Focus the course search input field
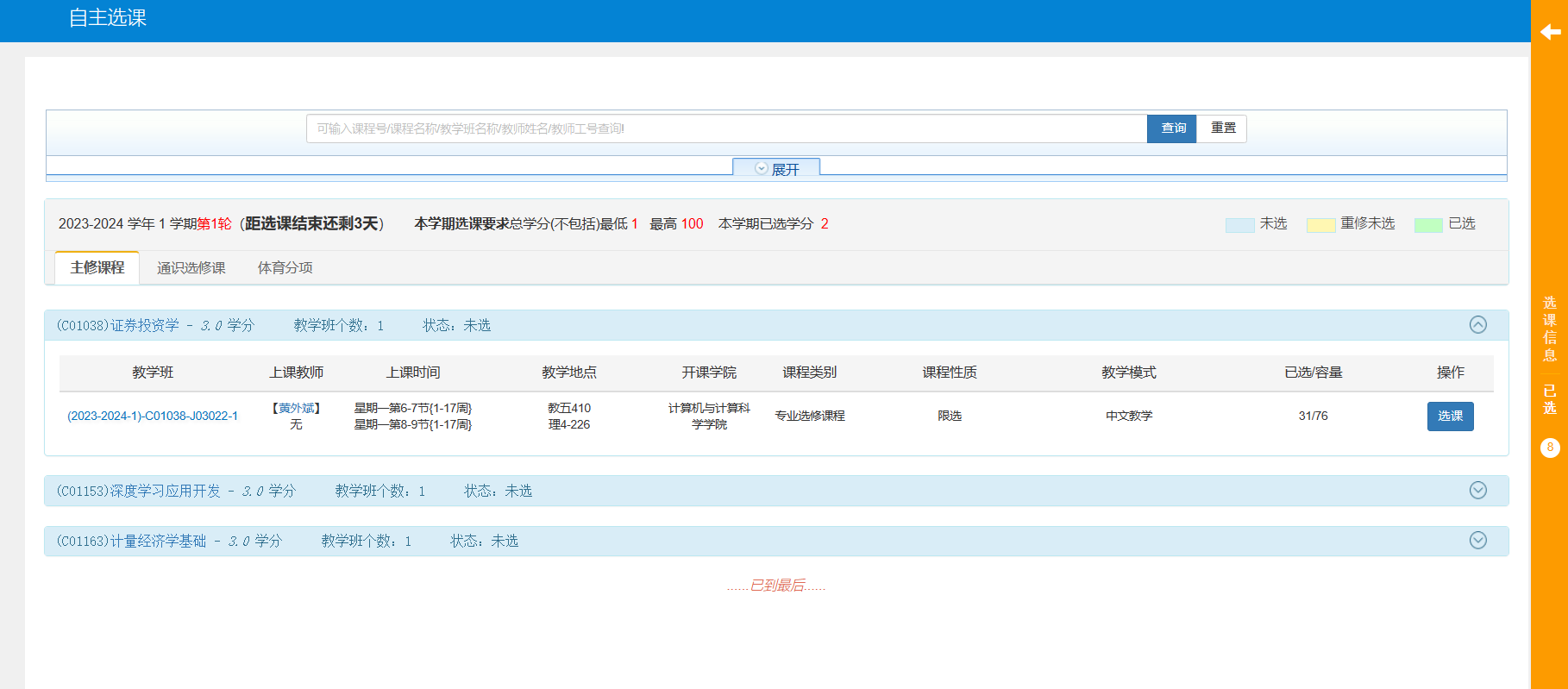The image size is (1568, 689). click(x=726, y=128)
